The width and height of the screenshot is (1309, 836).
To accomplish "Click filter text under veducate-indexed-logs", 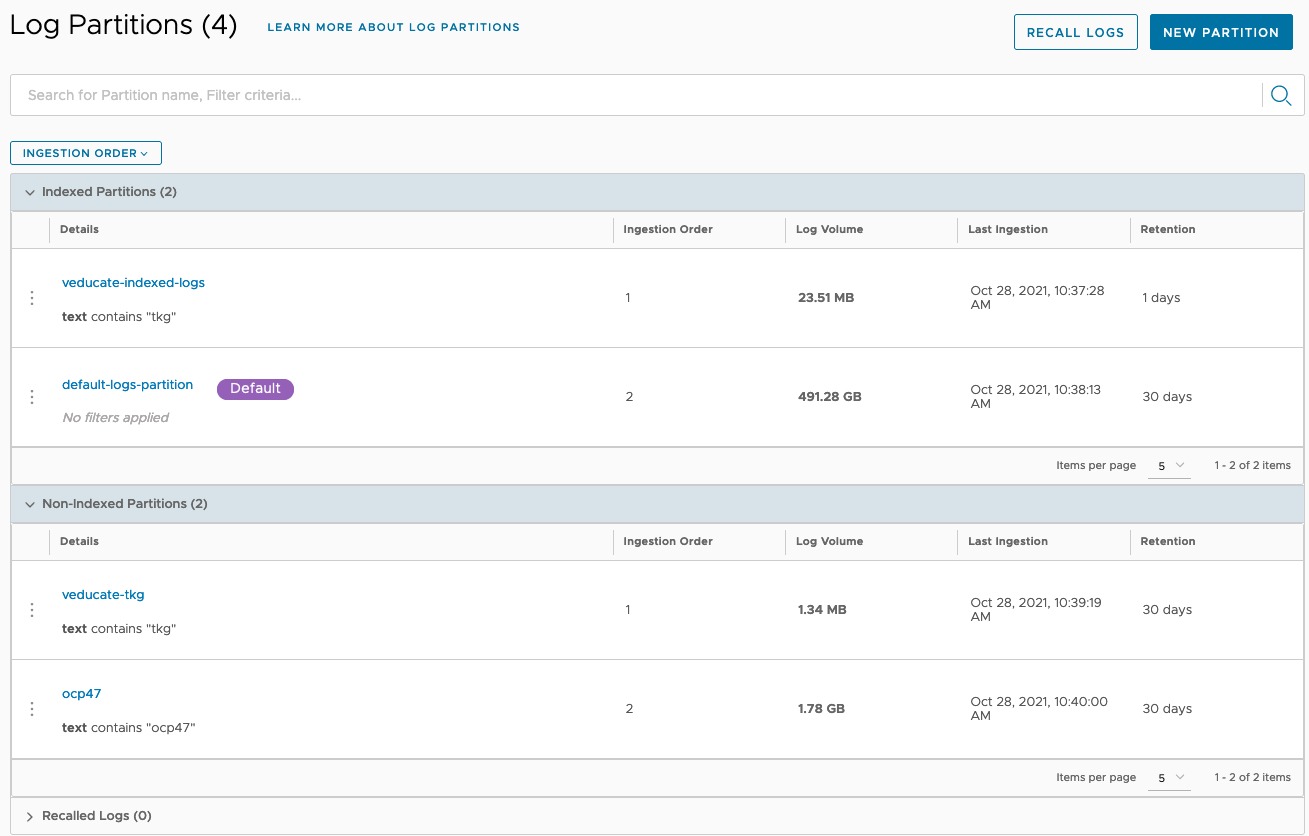I will (119, 317).
